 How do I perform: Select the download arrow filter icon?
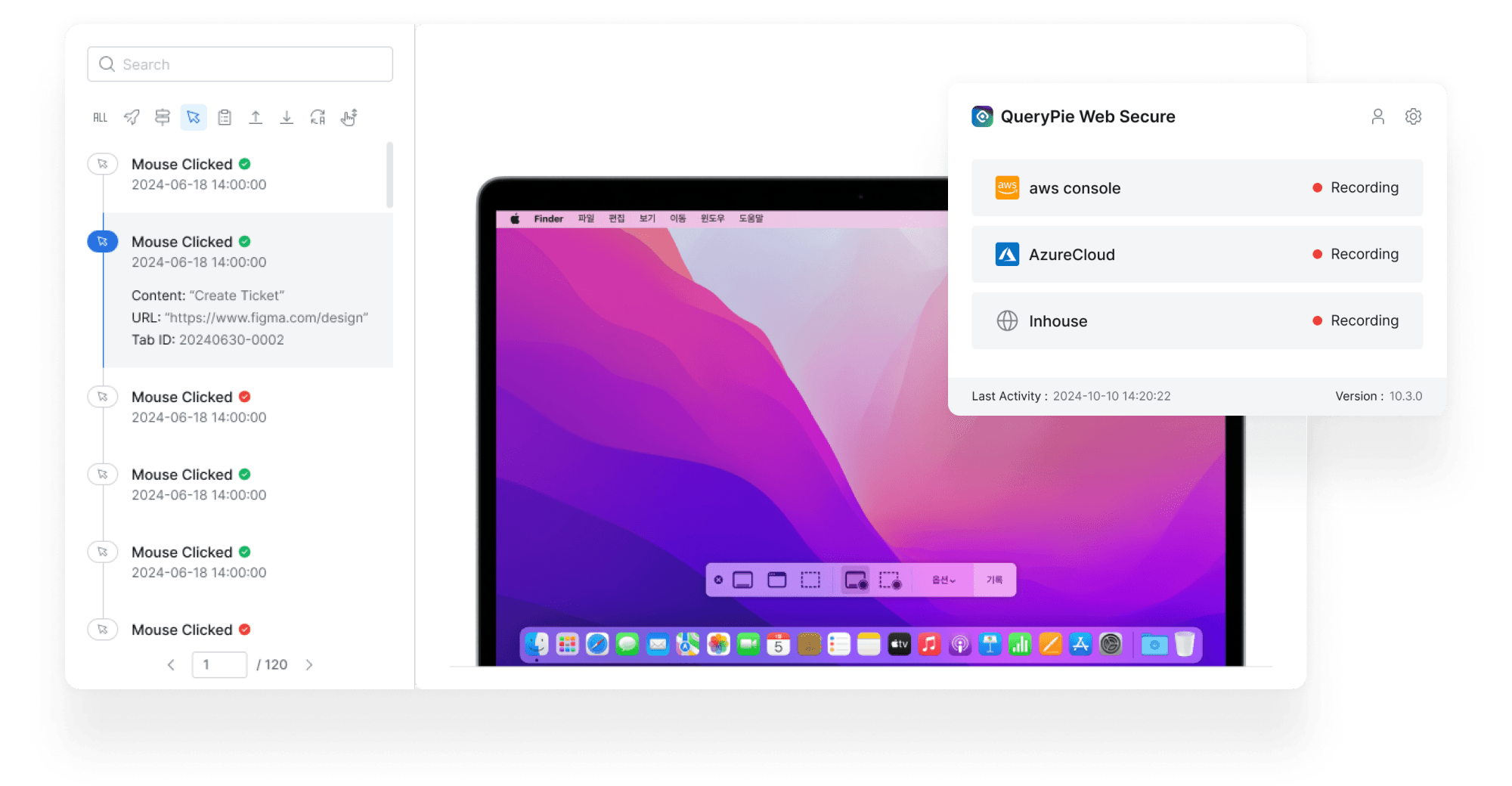[287, 117]
